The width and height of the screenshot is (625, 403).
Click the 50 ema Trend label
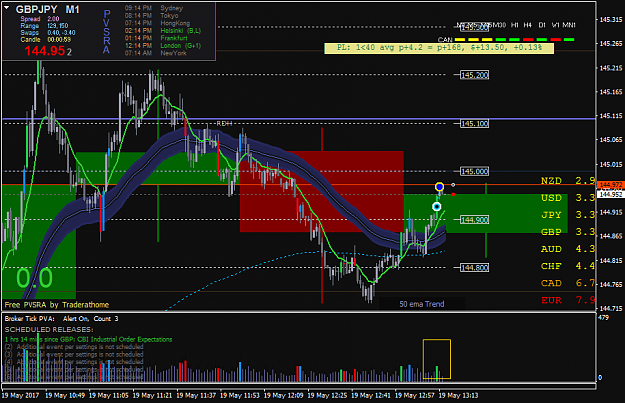click(x=422, y=304)
